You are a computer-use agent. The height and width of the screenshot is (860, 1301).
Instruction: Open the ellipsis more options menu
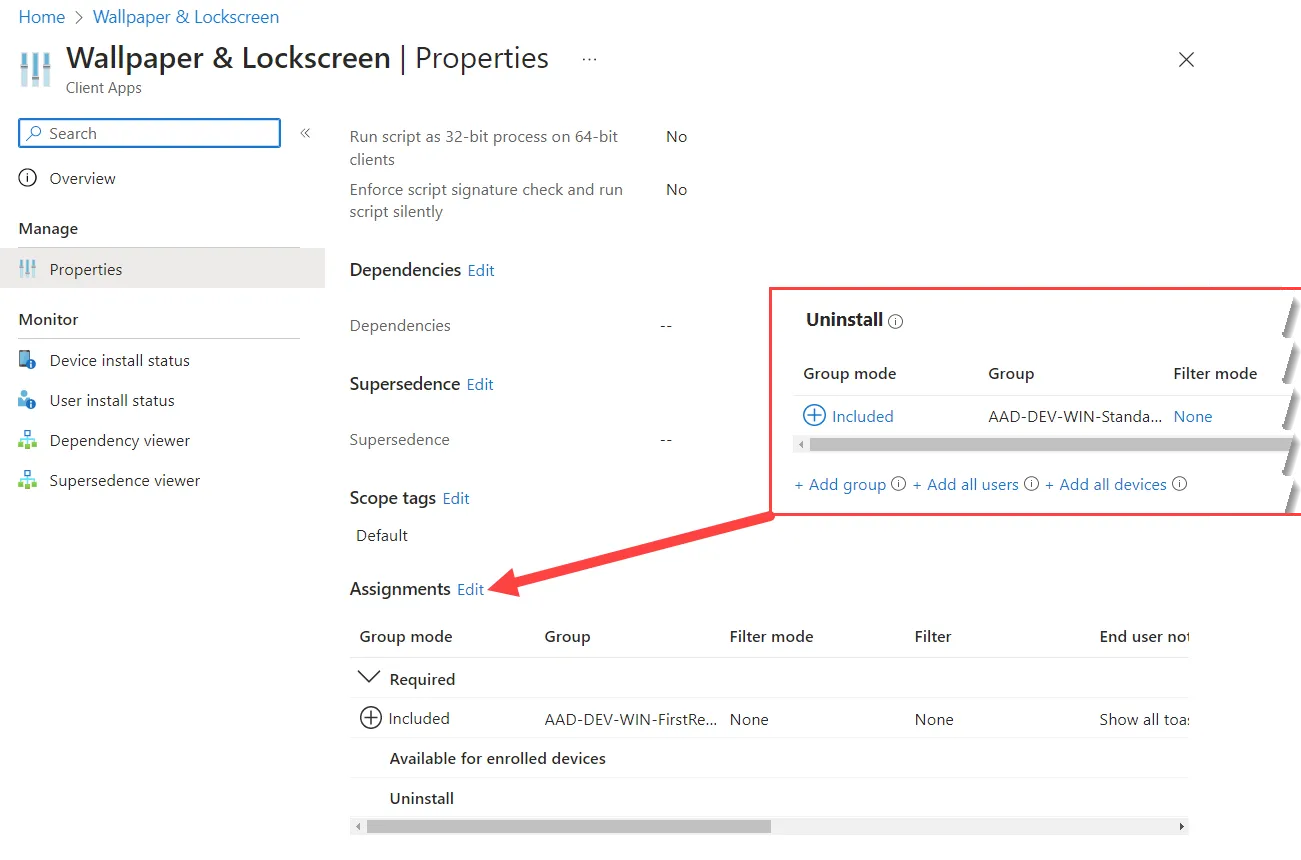pyautogui.click(x=589, y=59)
